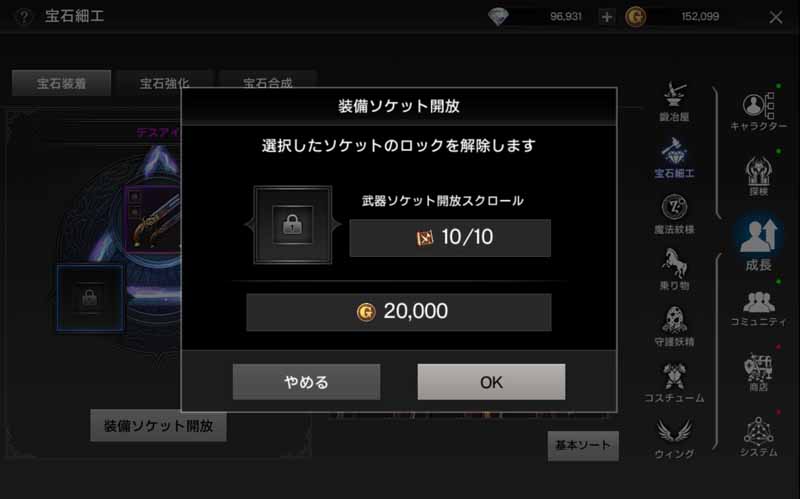
Task: Switch to the 宝石強化 tab
Action: [x=164, y=83]
